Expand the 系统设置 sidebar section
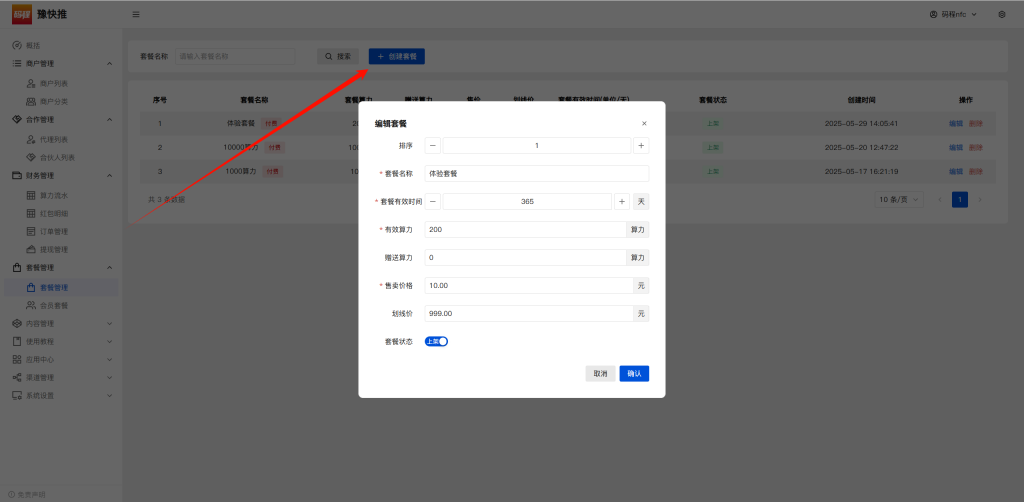The image size is (1024, 502). click(60, 395)
